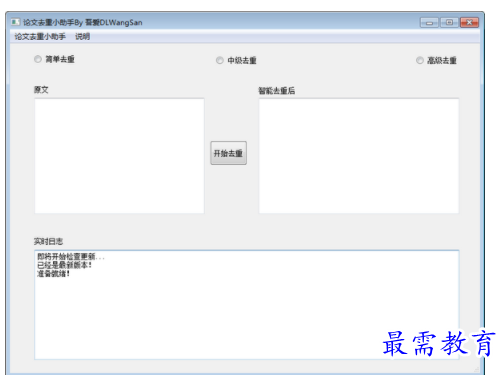
Task: Select the 中级去重 radio button
Action: pos(236,60)
